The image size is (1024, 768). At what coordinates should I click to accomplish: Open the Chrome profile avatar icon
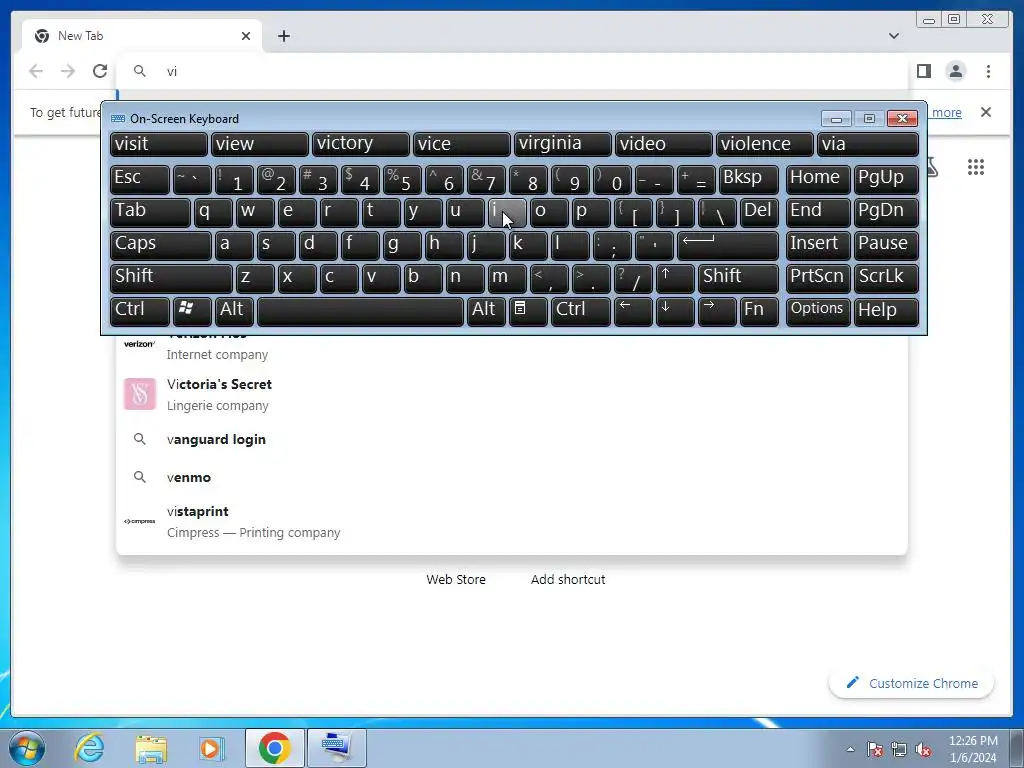tap(955, 71)
